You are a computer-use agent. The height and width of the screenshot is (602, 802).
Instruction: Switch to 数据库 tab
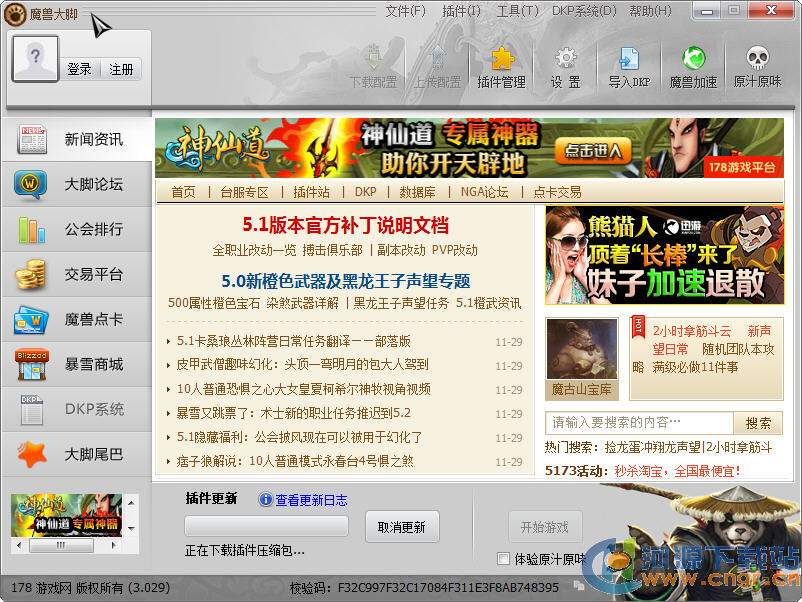(417, 192)
